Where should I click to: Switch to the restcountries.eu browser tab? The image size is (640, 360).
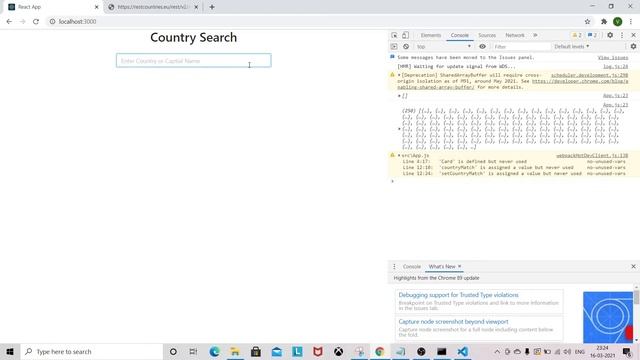pyautogui.click(x=153, y=7)
